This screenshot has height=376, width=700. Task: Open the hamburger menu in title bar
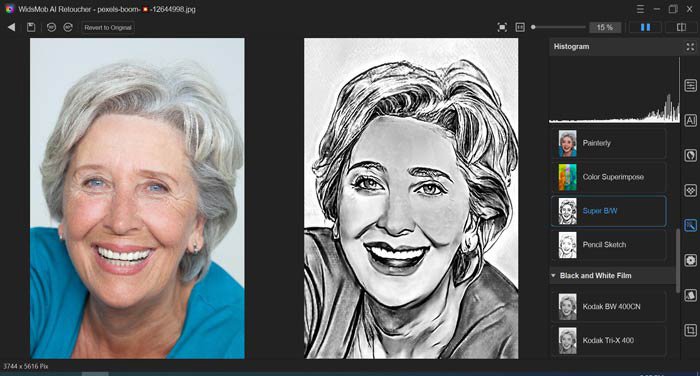pyautogui.click(x=640, y=9)
